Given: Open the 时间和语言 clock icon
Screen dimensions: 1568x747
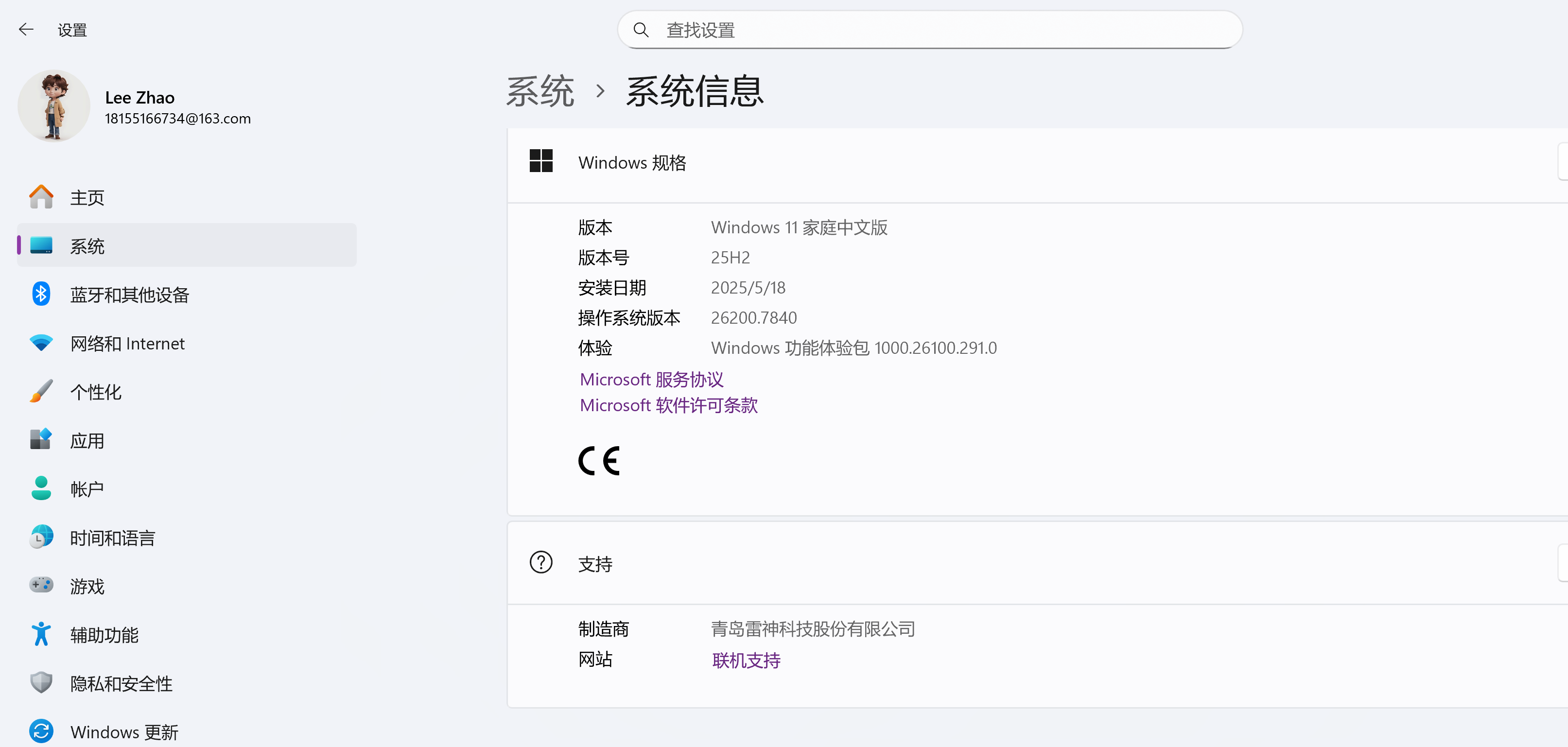Looking at the screenshot, I should point(41,537).
